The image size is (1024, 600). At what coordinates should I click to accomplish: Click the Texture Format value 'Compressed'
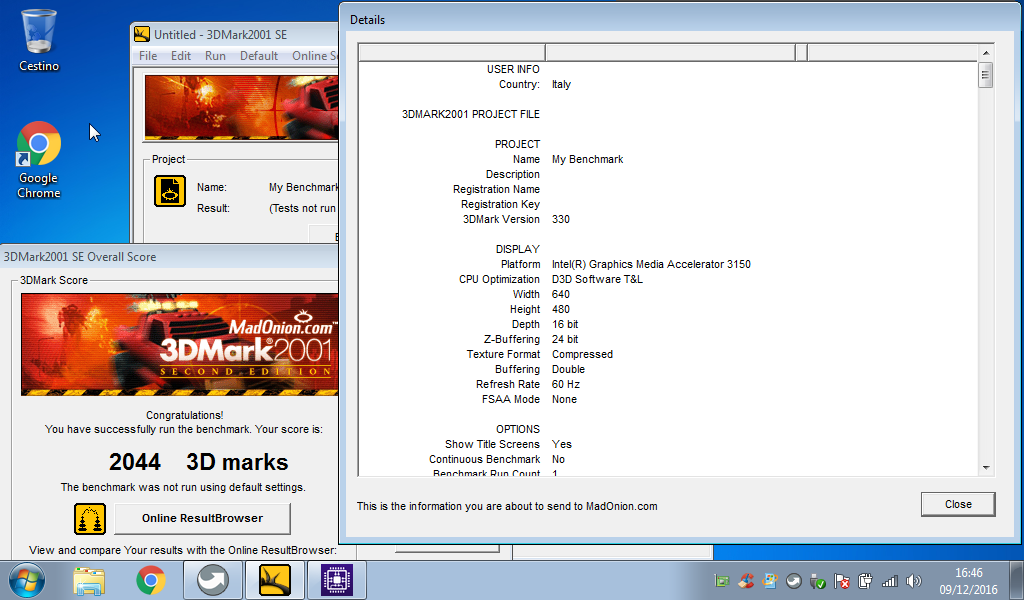pyautogui.click(x=582, y=355)
